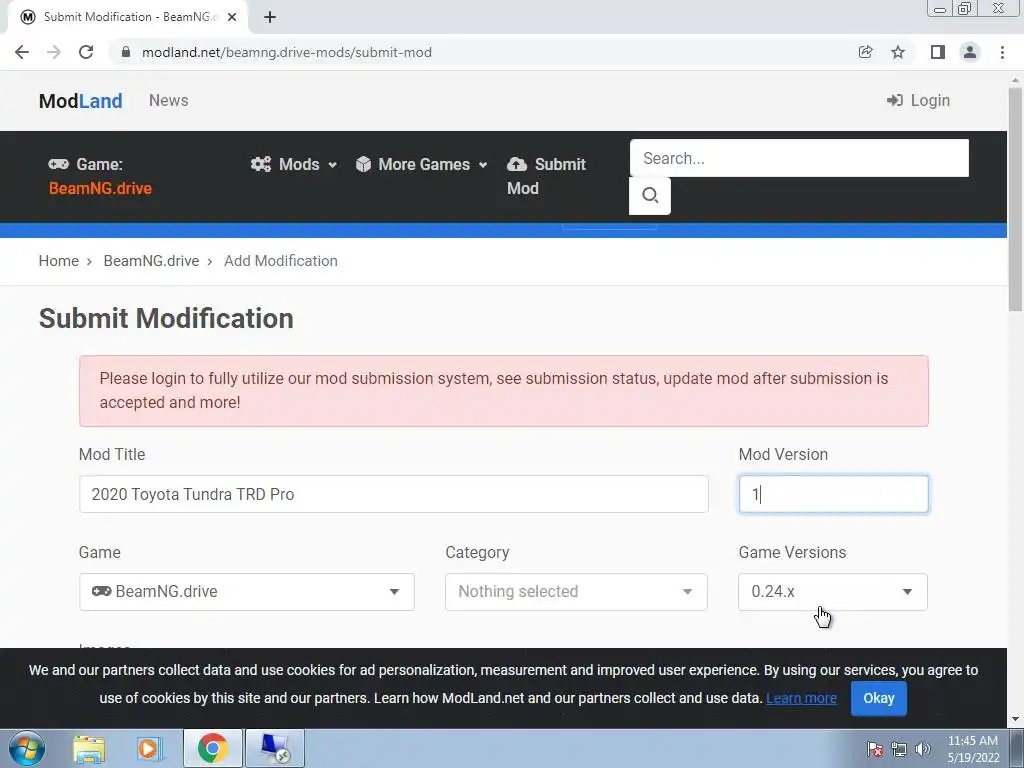Click the orange BeamNG.drive game link

point(101,188)
